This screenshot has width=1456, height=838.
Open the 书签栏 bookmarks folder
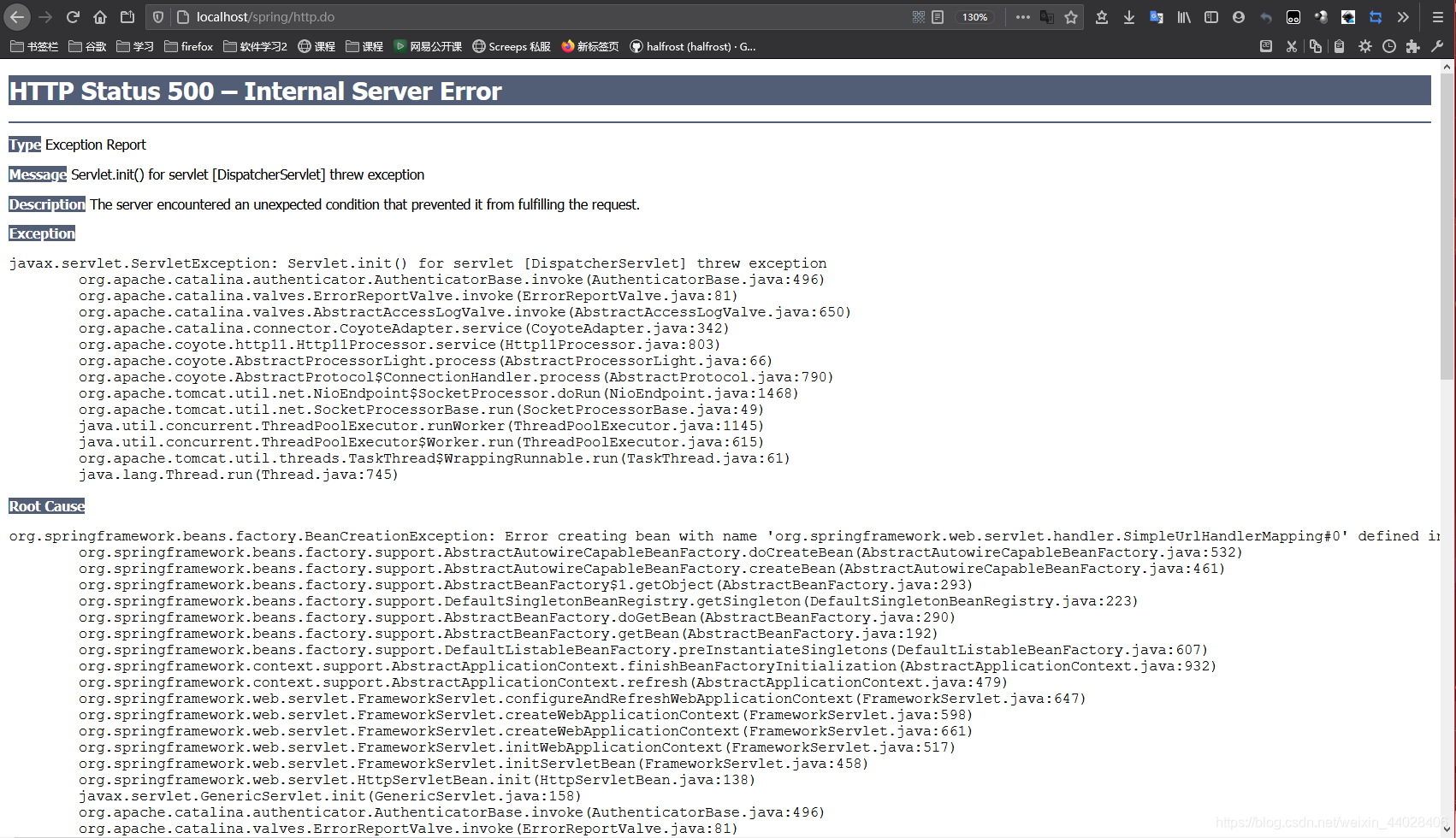pyautogui.click(x=34, y=46)
